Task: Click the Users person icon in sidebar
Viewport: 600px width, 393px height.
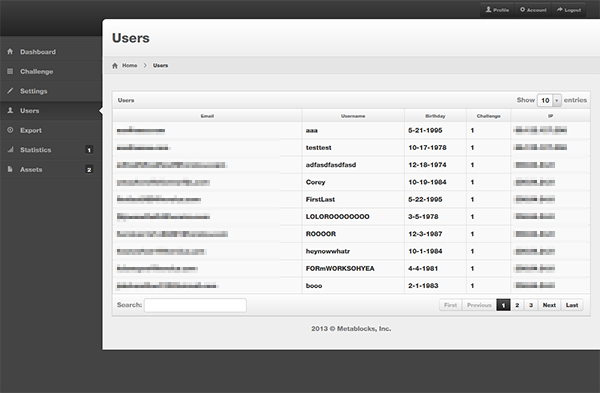Action: (x=10, y=110)
